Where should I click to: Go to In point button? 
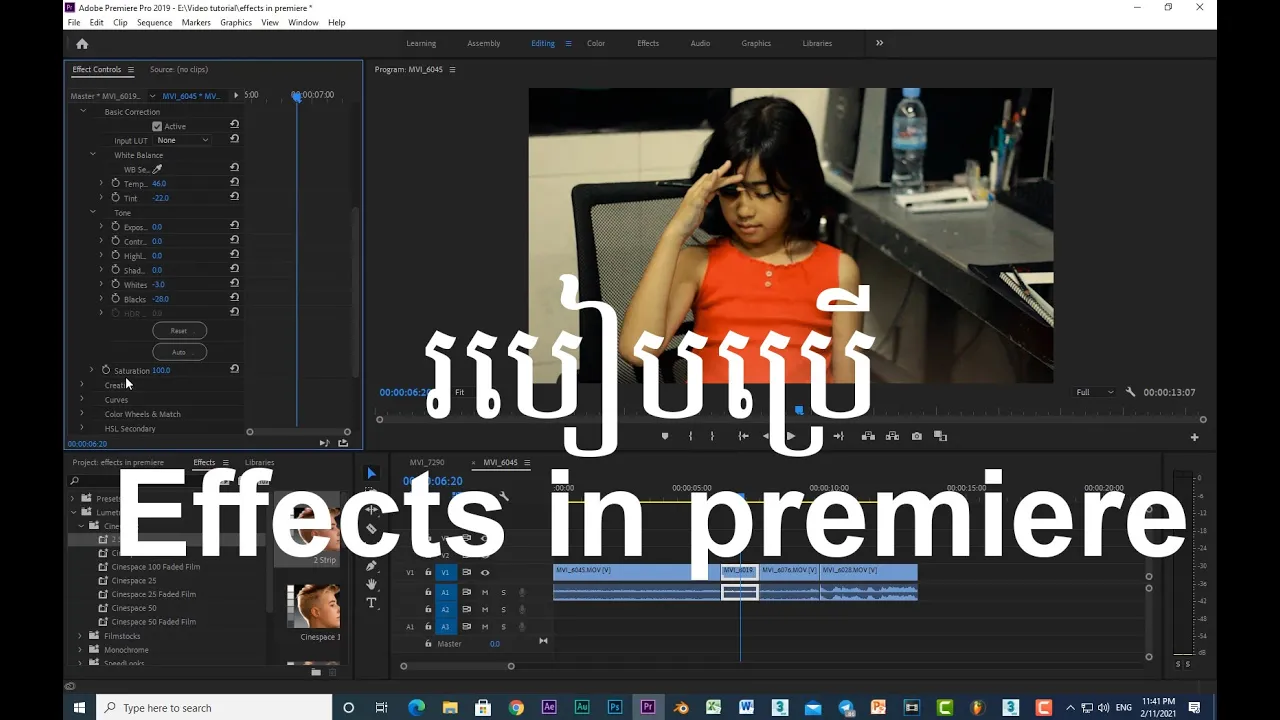(x=743, y=436)
